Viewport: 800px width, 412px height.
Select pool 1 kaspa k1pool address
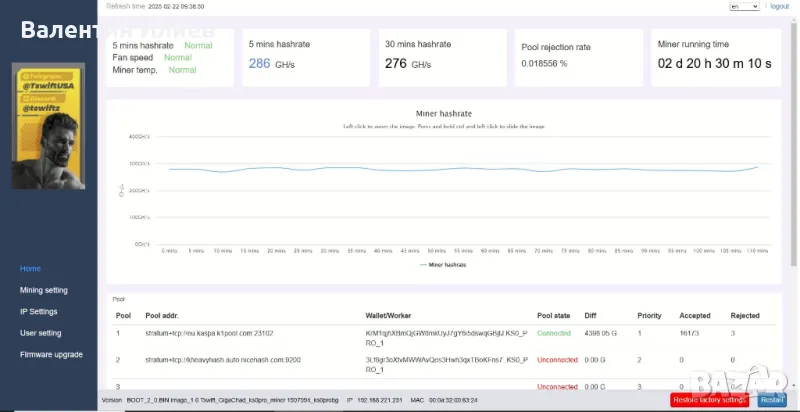pos(209,332)
